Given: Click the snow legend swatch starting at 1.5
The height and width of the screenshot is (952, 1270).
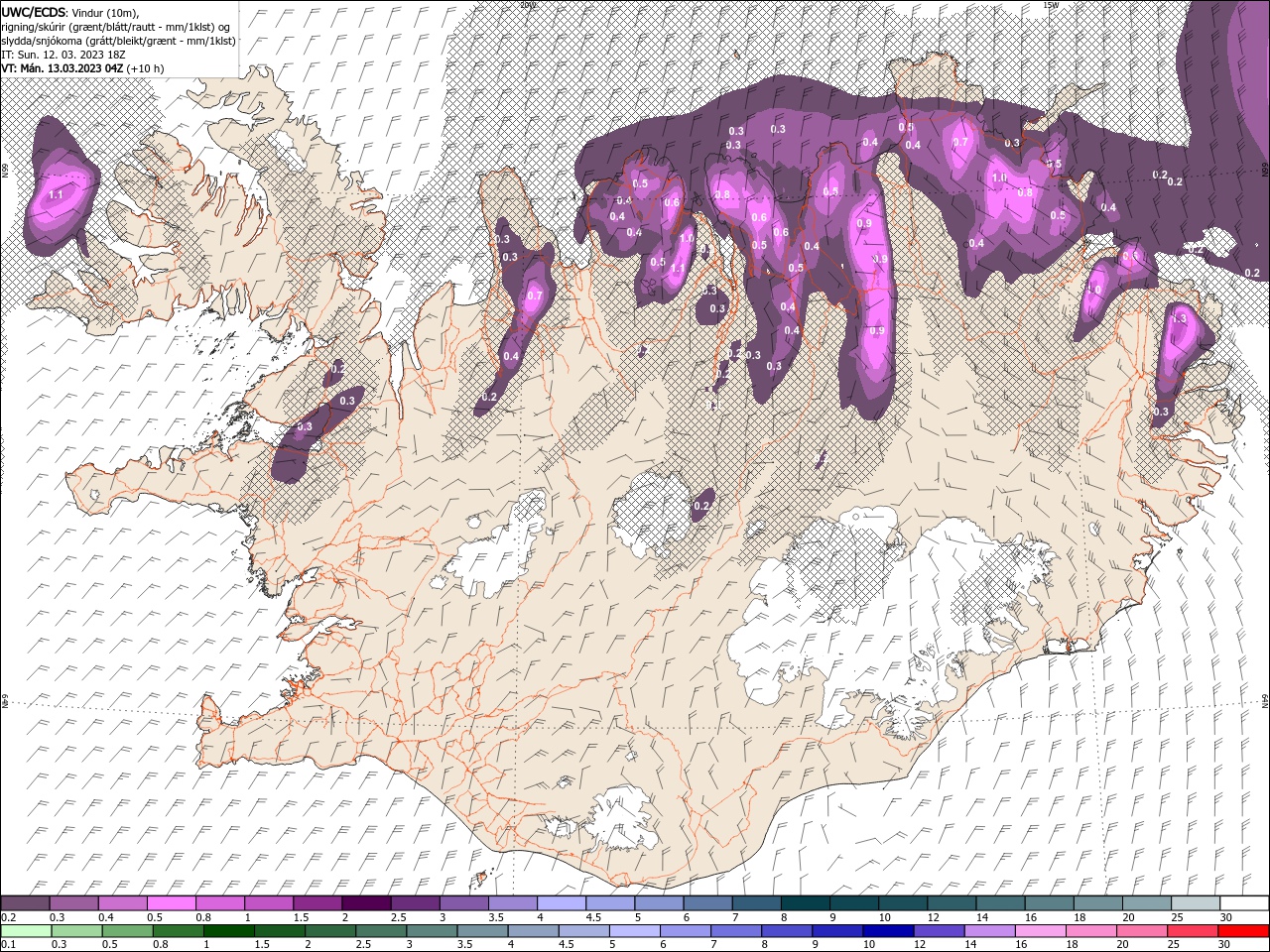Looking at the screenshot, I should point(317,903).
